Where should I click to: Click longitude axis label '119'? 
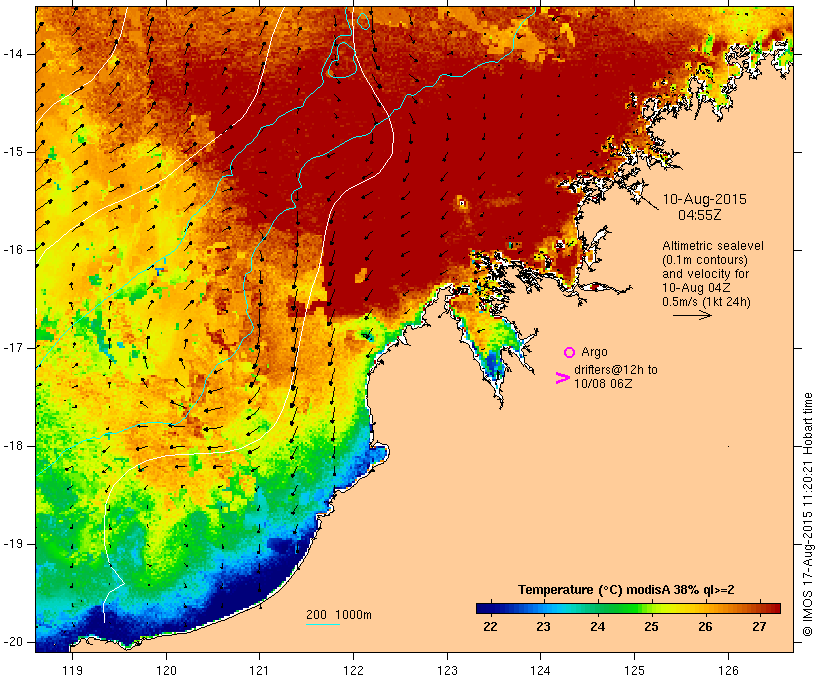click(72, 670)
